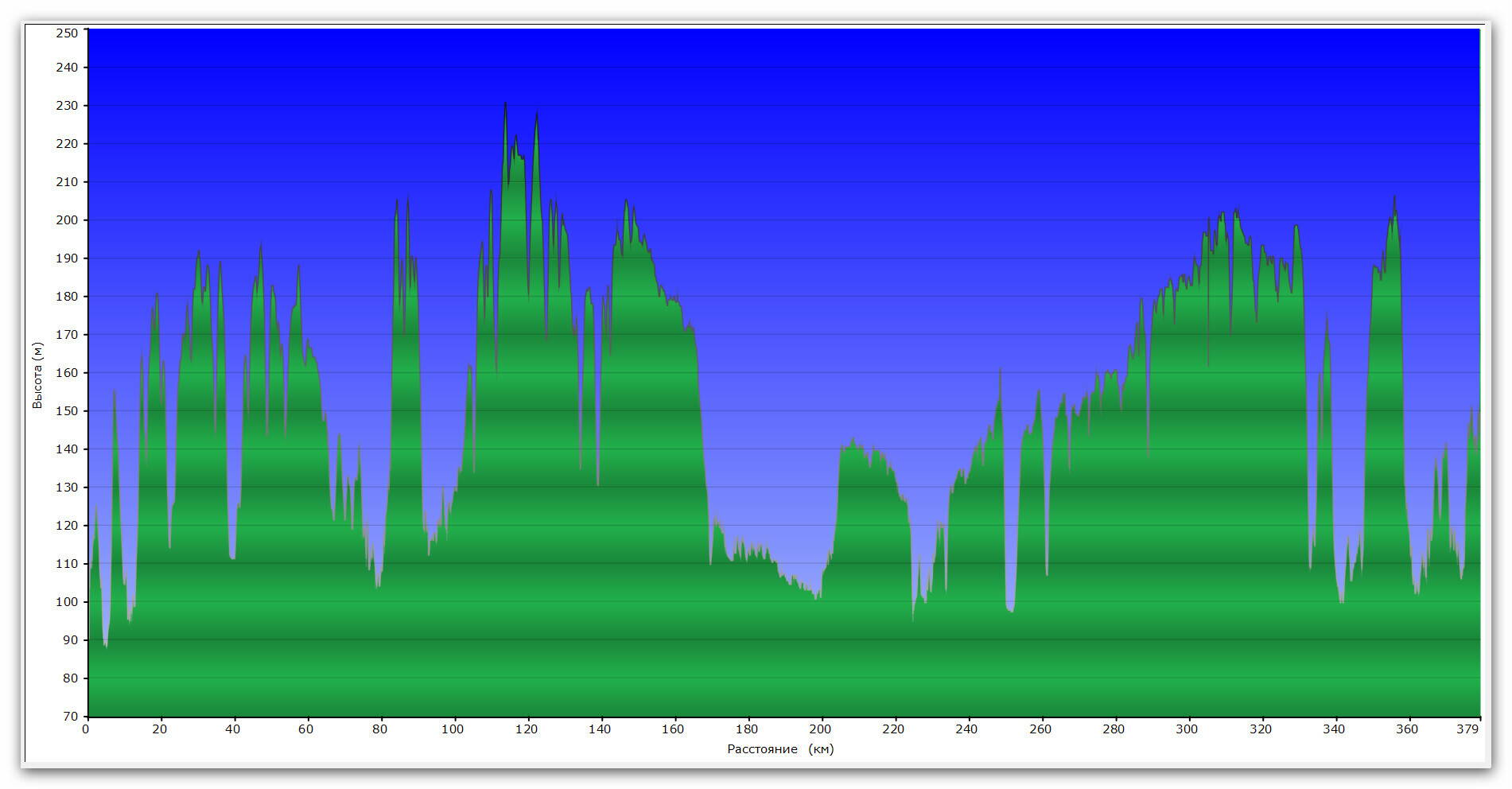
Task: Click the 0 km origin label on distance axis
Action: coord(86,729)
